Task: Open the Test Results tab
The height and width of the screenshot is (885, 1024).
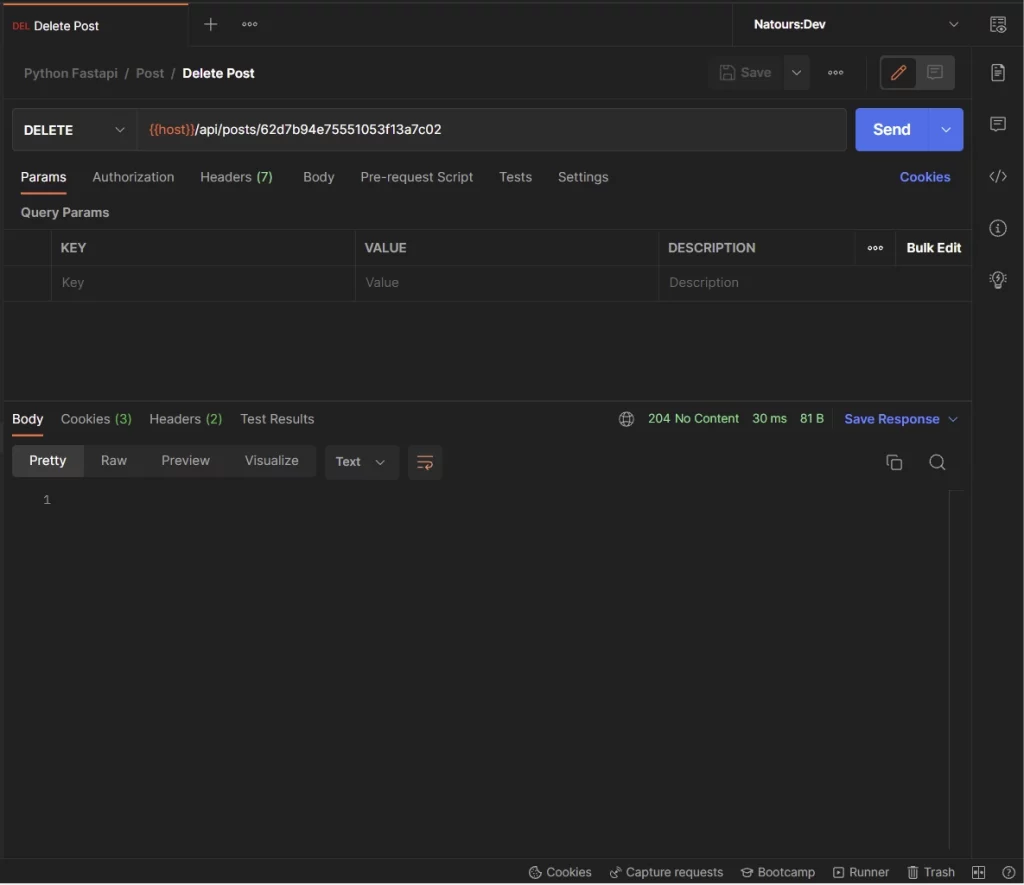Action: tap(276, 419)
